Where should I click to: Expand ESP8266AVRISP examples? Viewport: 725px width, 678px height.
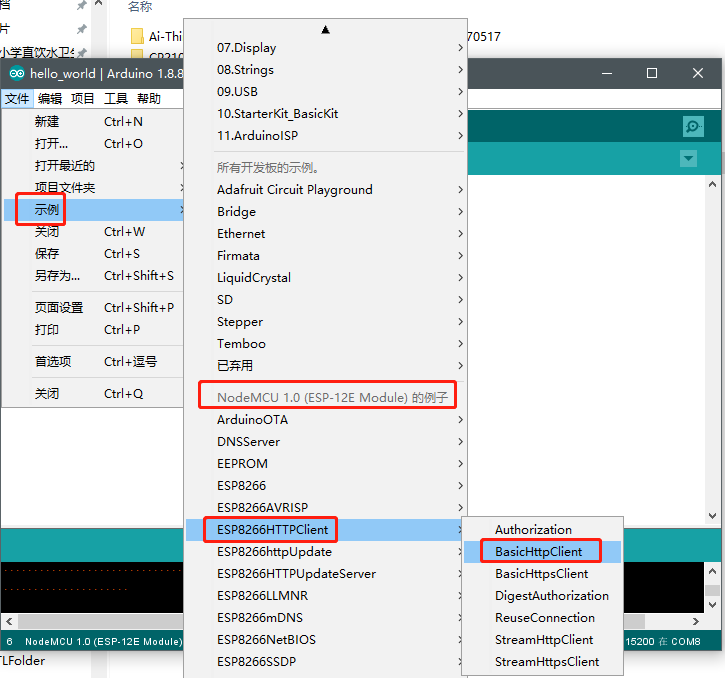[x=326, y=507]
